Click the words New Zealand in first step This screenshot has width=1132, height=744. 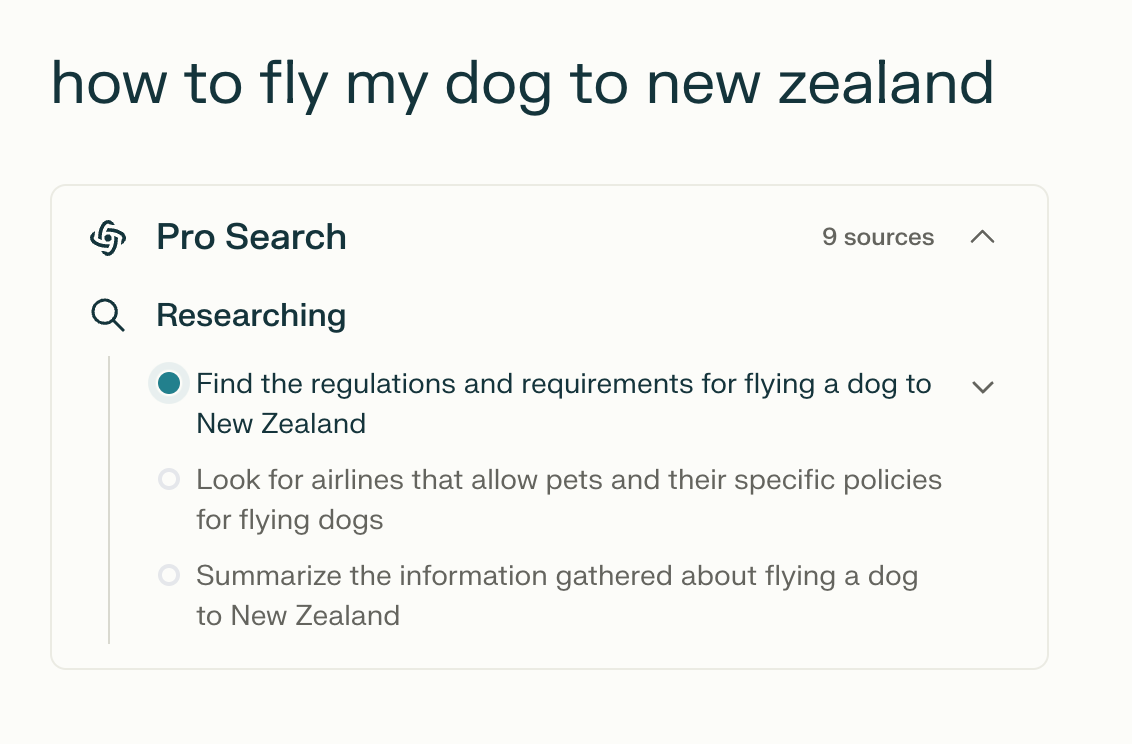click(x=281, y=424)
